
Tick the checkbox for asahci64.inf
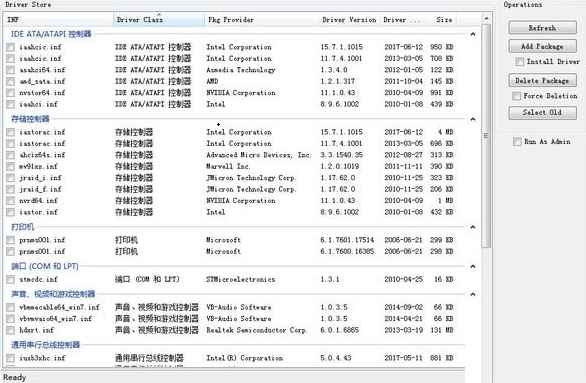point(10,70)
